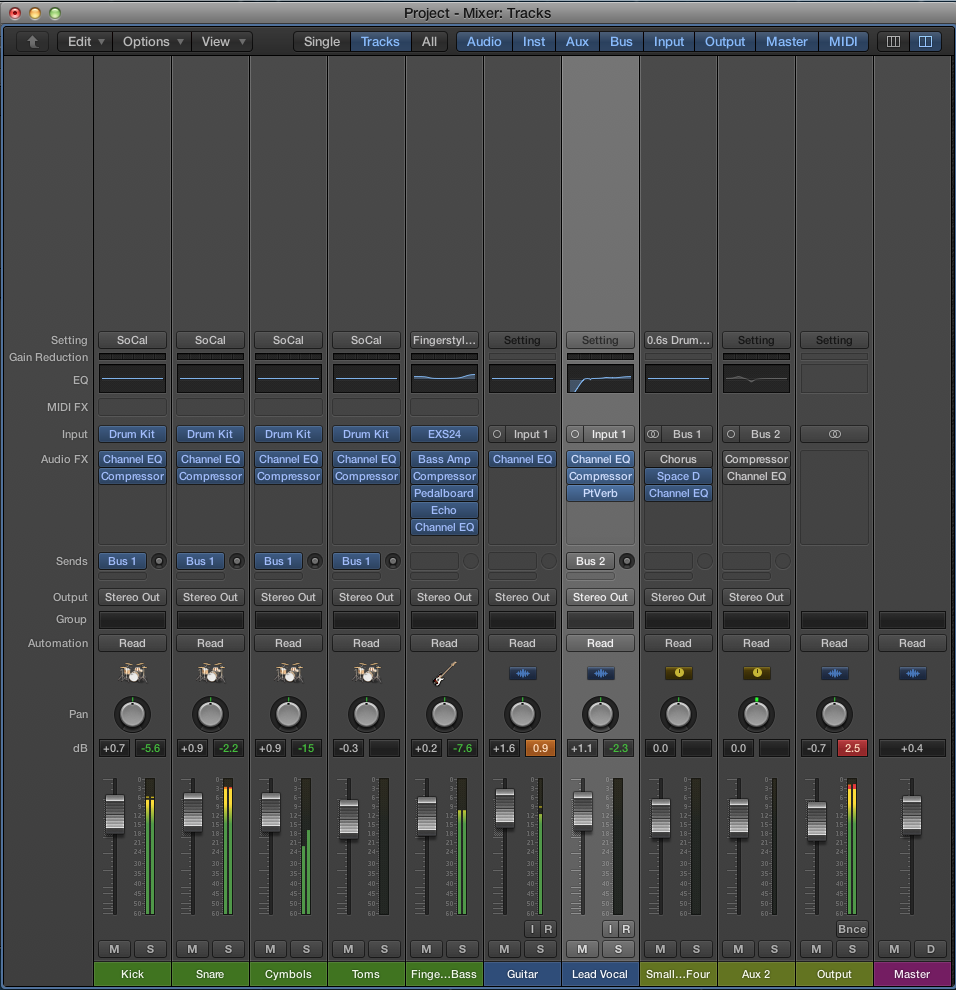Click the Guitar track waveform icon
Viewport: 956px width, 990px height.
[522, 673]
